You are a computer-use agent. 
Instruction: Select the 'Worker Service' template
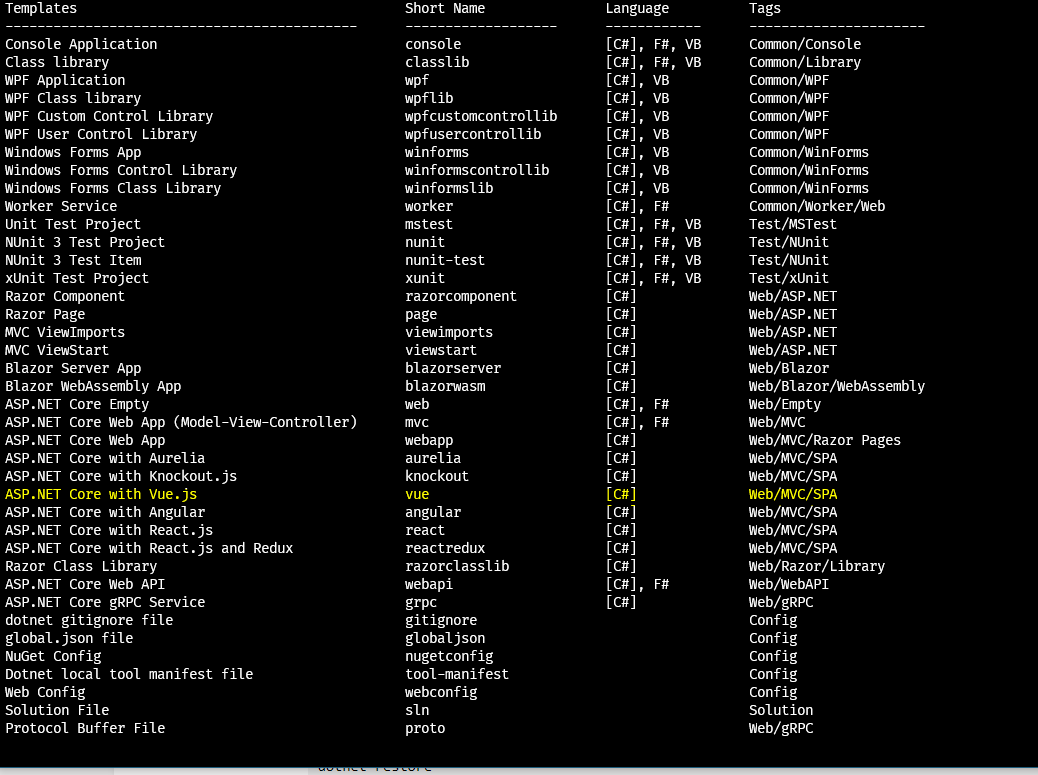(61, 206)
